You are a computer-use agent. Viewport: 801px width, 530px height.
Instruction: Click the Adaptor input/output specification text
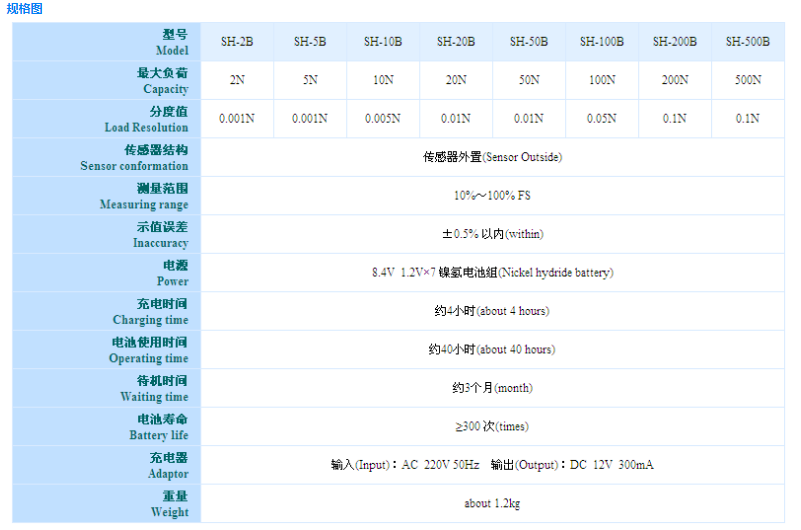tap(492, 465)
